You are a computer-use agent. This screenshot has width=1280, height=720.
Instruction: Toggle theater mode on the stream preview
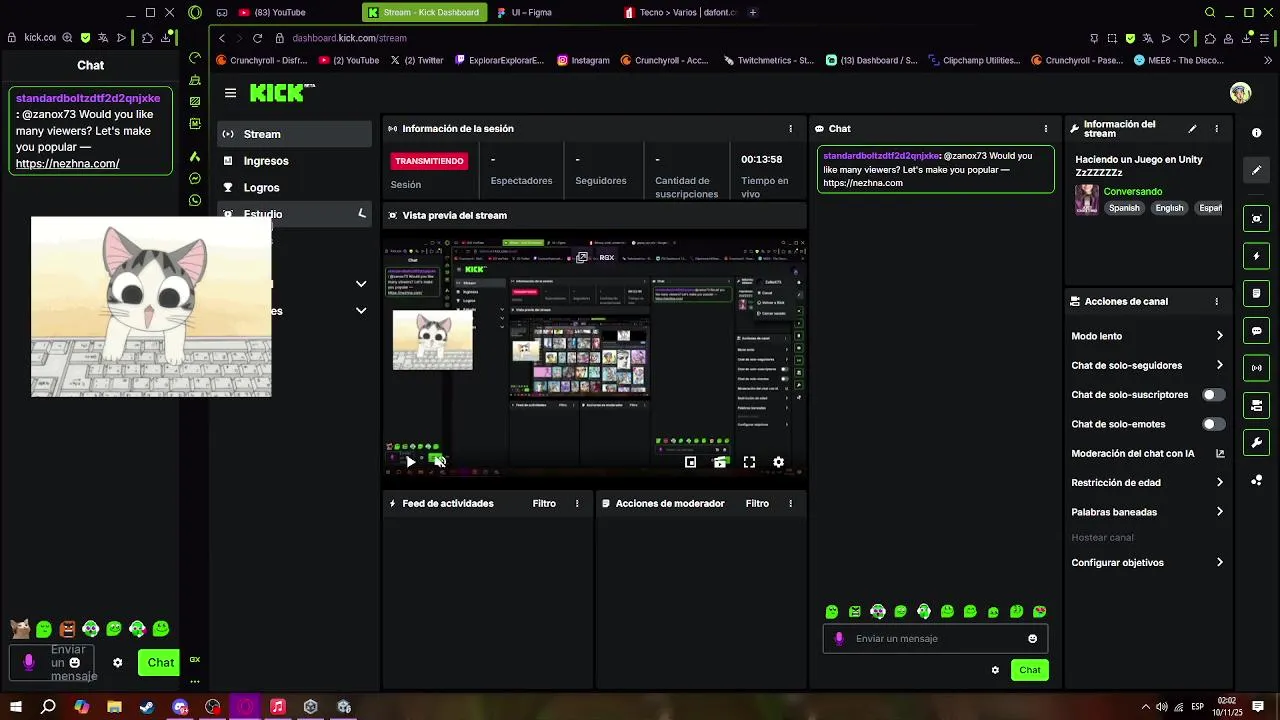[x=719, y=462]
